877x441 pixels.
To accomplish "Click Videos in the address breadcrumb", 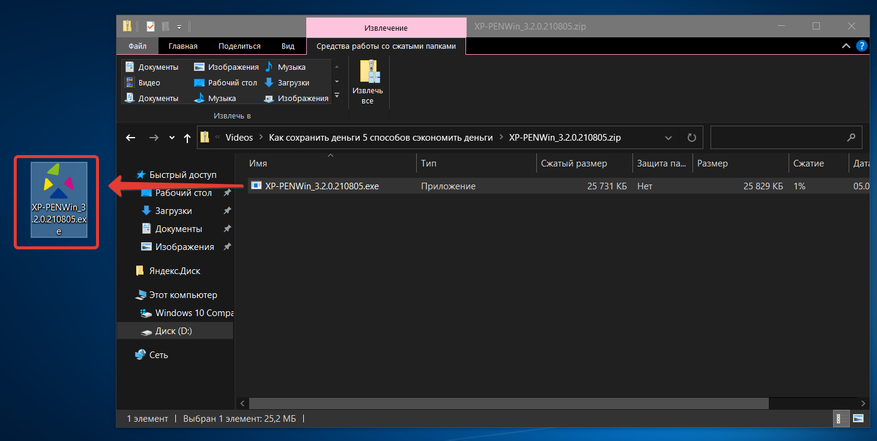I will tap(239, 137).
